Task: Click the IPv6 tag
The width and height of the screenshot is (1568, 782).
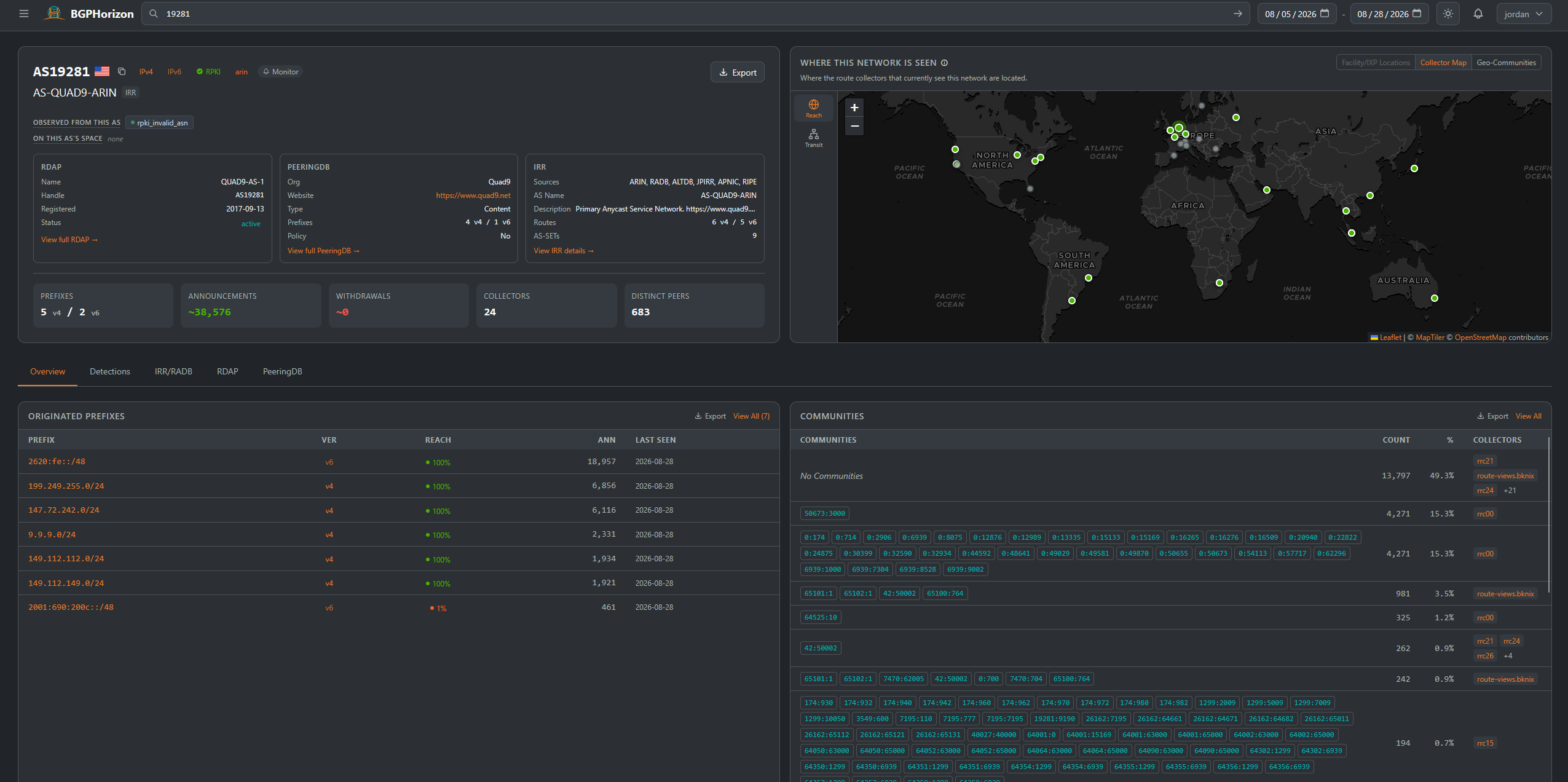Action: pos(175,72)
